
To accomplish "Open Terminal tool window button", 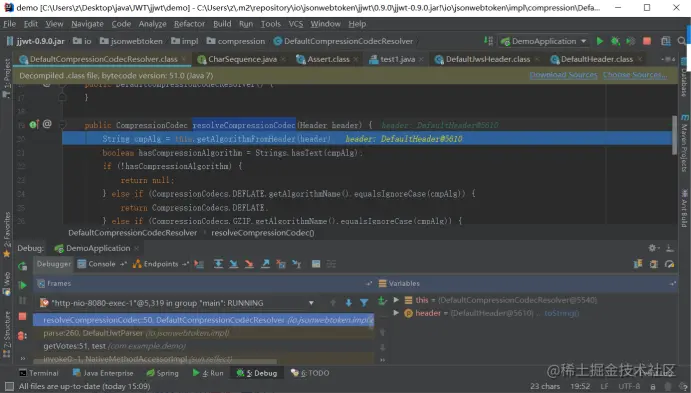I will click(39, 373).
